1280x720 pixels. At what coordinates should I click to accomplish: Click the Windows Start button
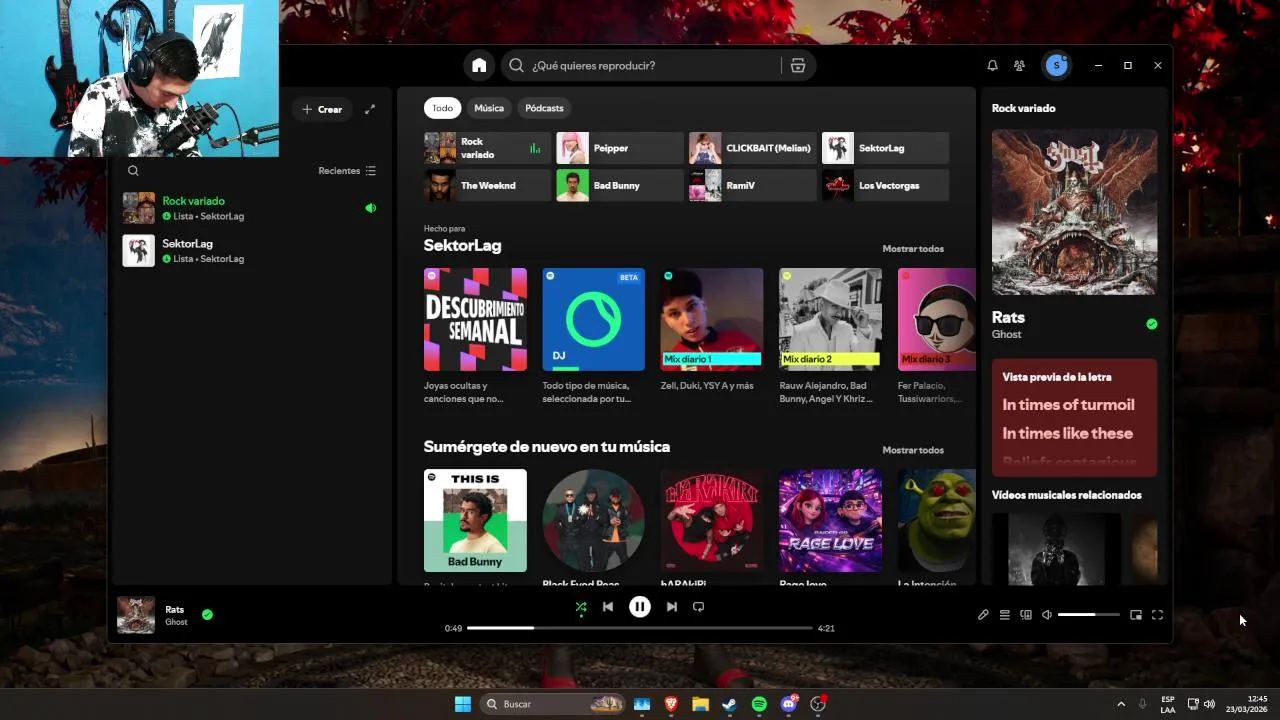(x=463, y=704)
